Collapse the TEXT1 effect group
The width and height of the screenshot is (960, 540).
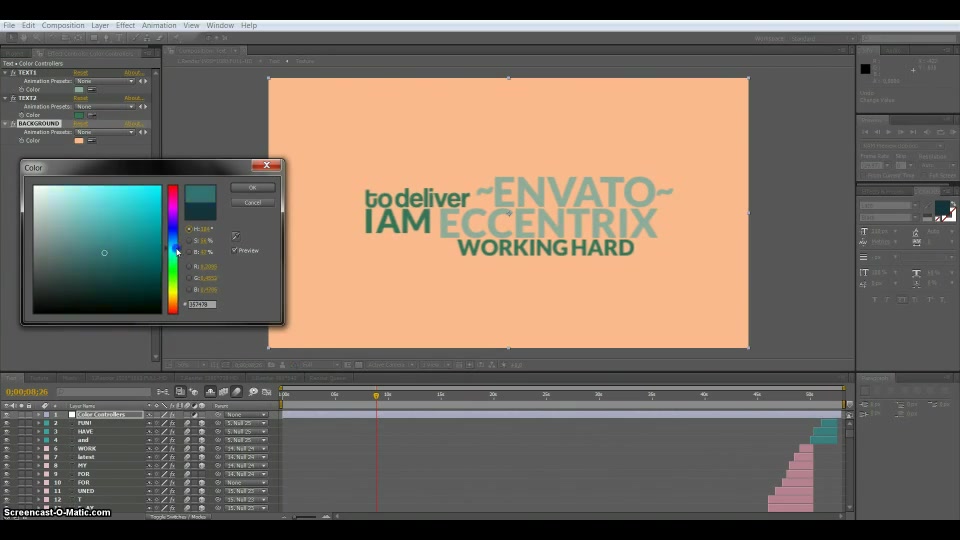coord(6,73)
